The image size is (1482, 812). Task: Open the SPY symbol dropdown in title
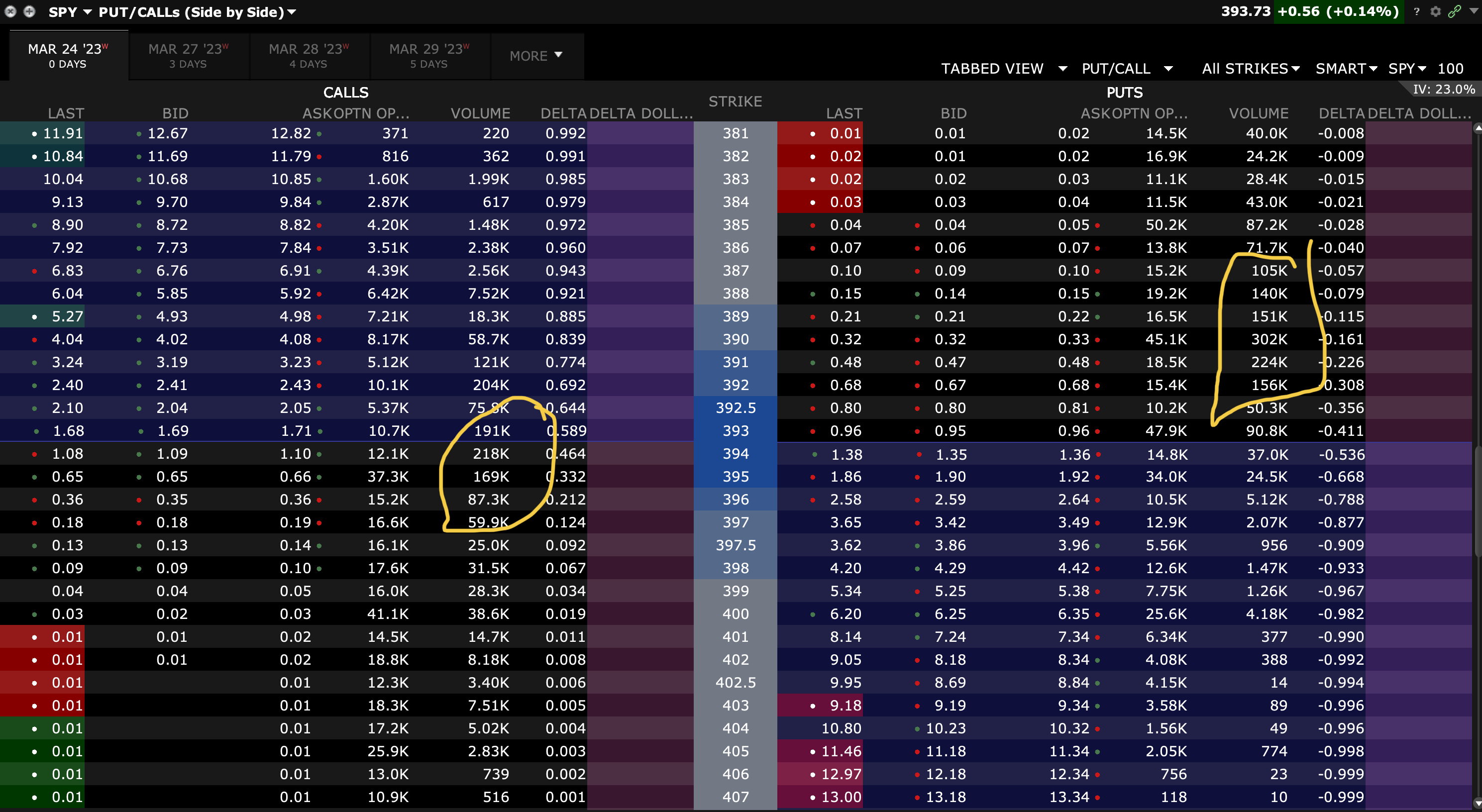(88, 12)
